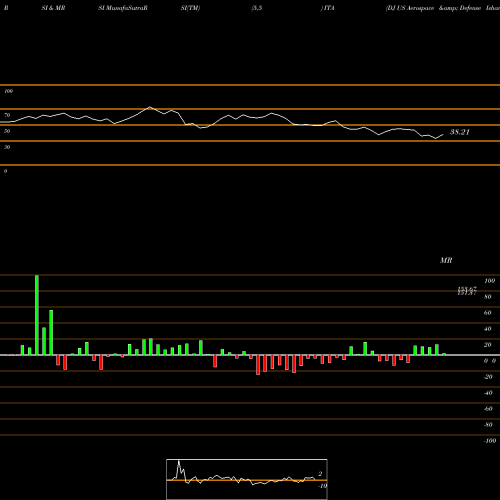Click the MR panel title label
The width and height of the screenshot is (500, 500).
(x=446, y=260)
